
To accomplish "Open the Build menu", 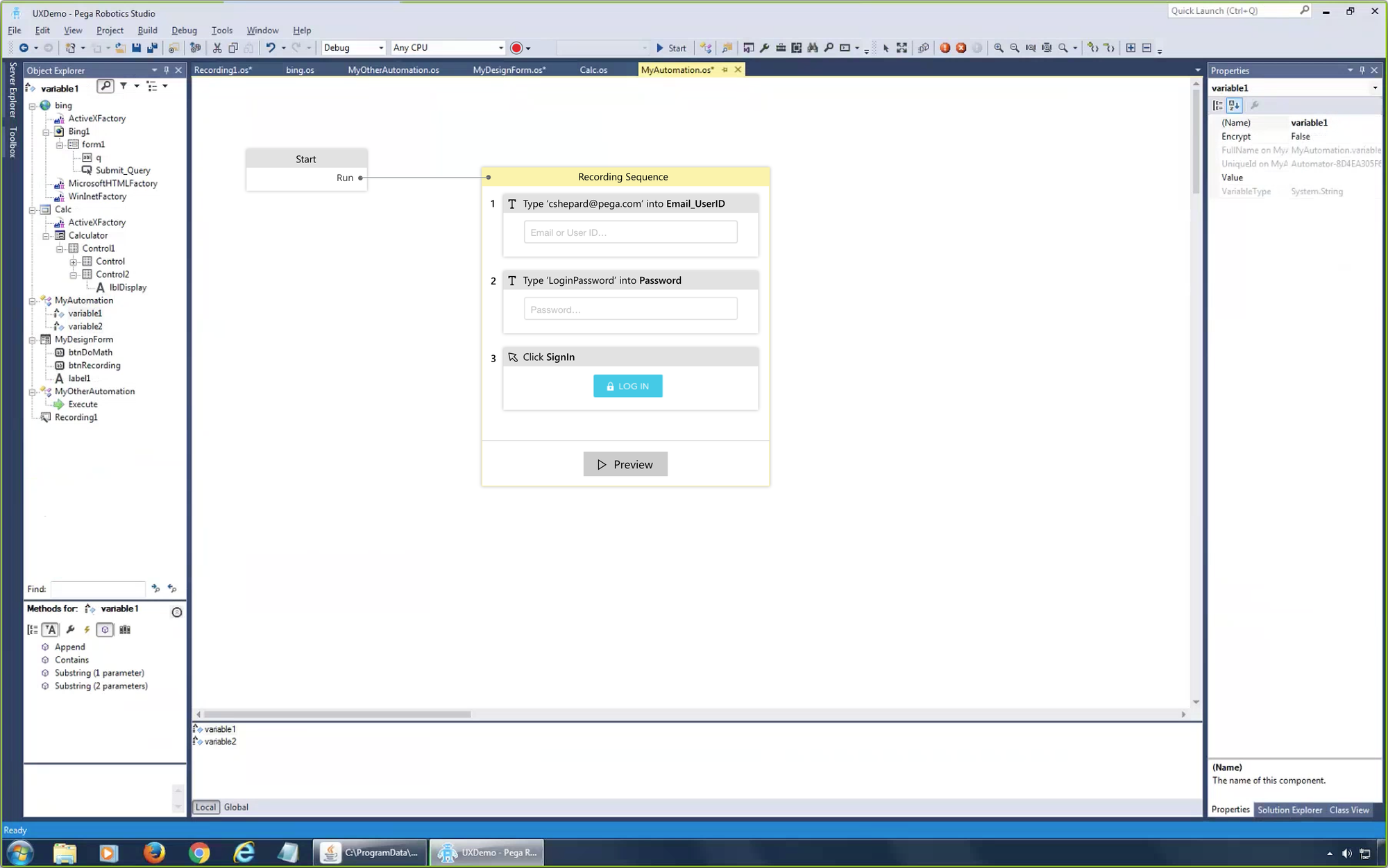I will point(147,31).
